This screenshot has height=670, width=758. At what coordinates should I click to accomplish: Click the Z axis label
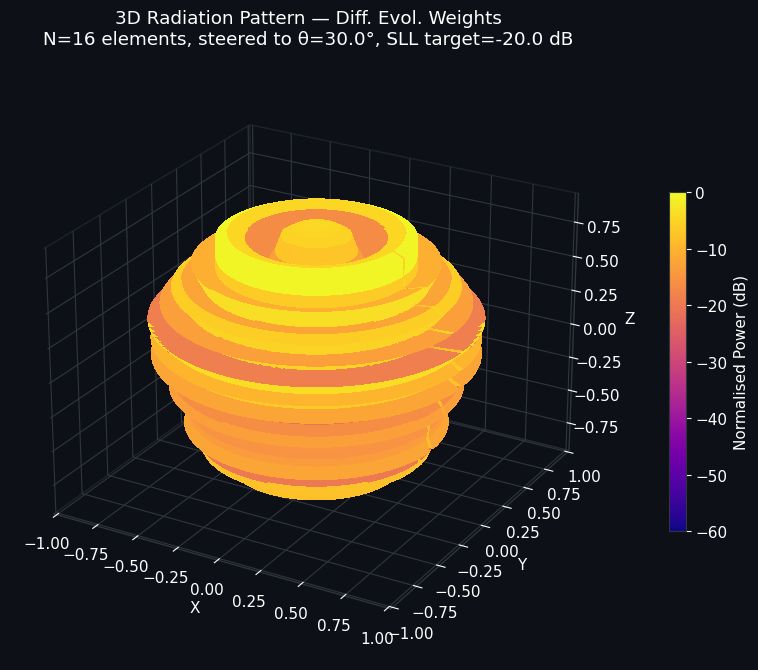coord(630,319)
